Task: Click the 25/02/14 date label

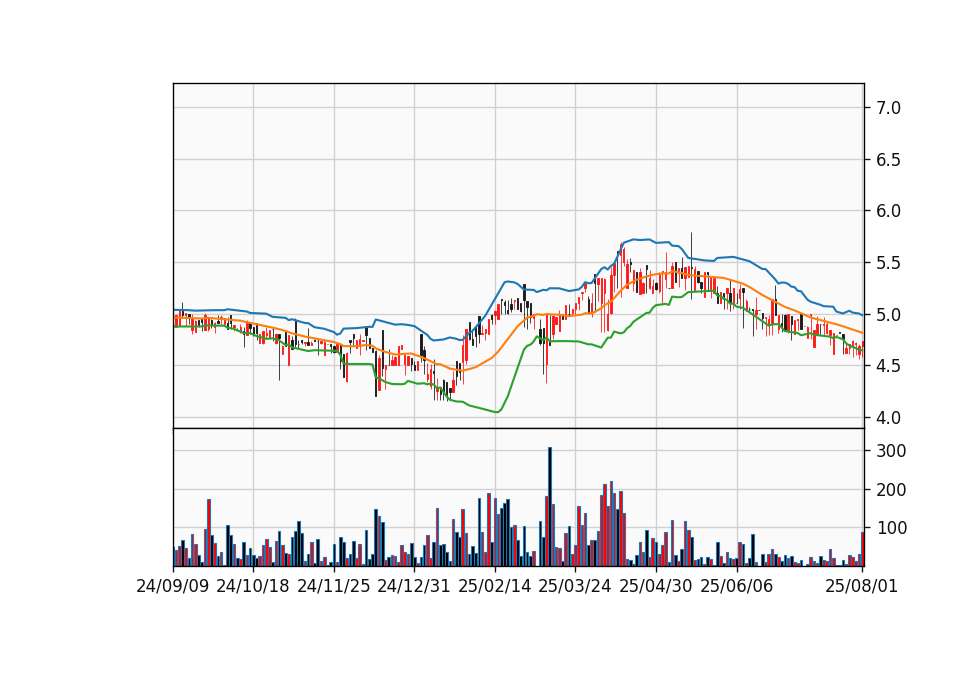Action: click(x=495, y=586)
